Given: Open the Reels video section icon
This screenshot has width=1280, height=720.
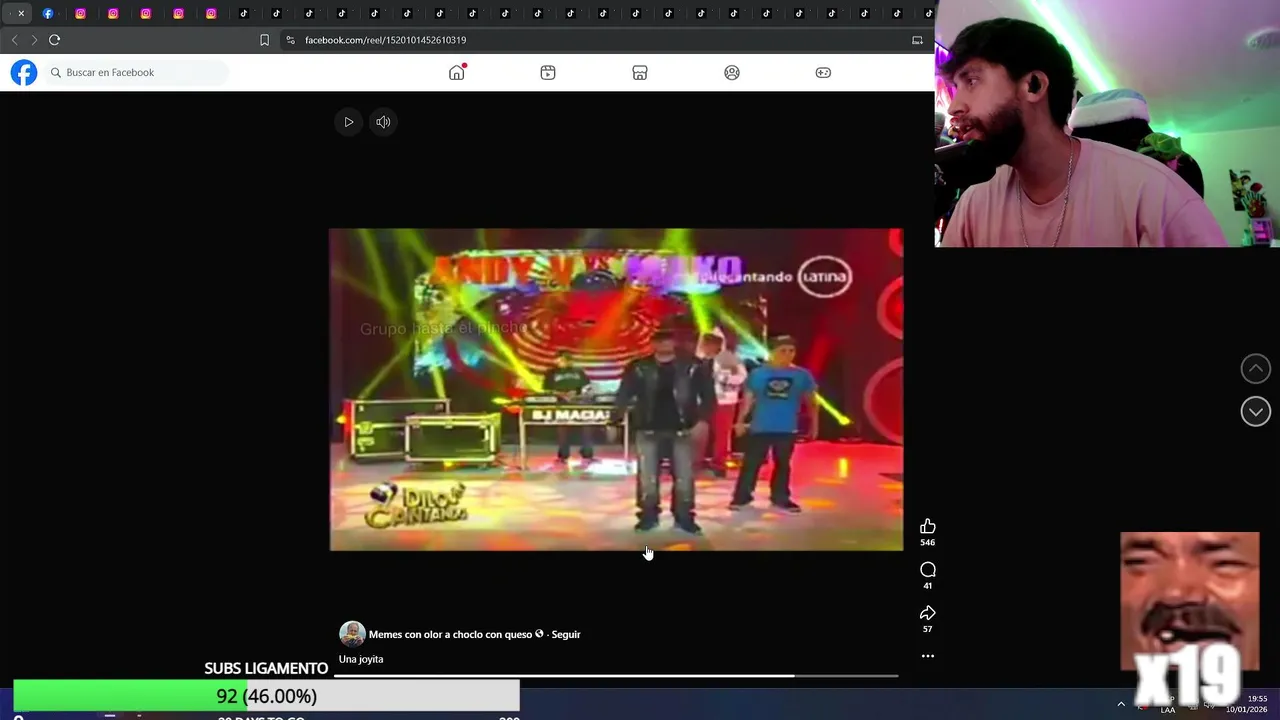Looking at the screenshot, I should 548,72.
